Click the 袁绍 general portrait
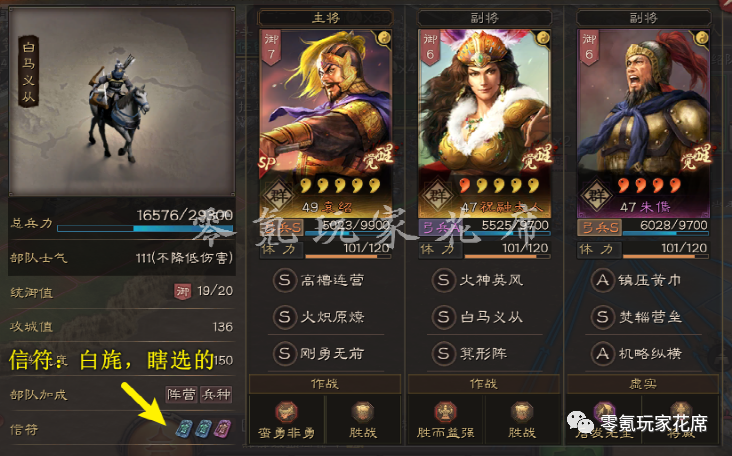The height and width of the screenshot is (456, 732). [325, 124]
